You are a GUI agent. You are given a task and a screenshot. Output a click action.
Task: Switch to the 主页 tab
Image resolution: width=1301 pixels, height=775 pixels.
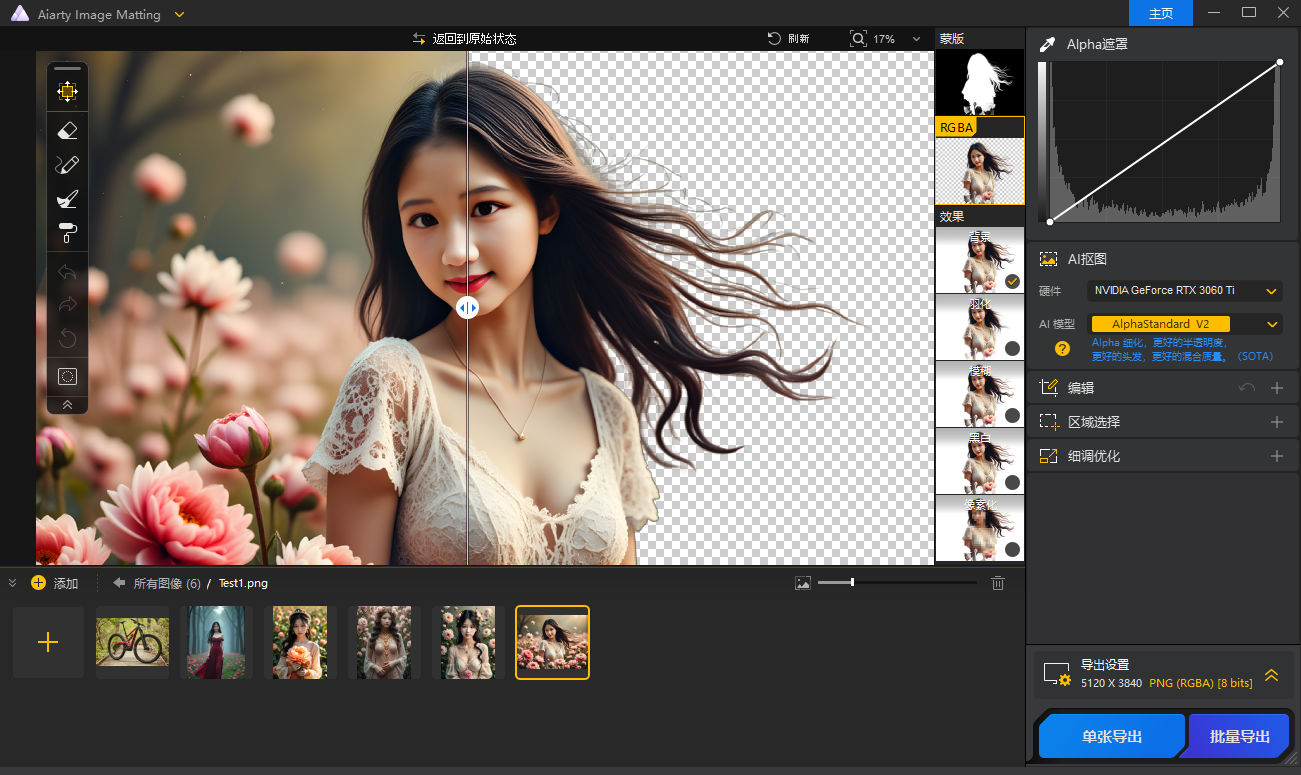[x=1160, y=13]
